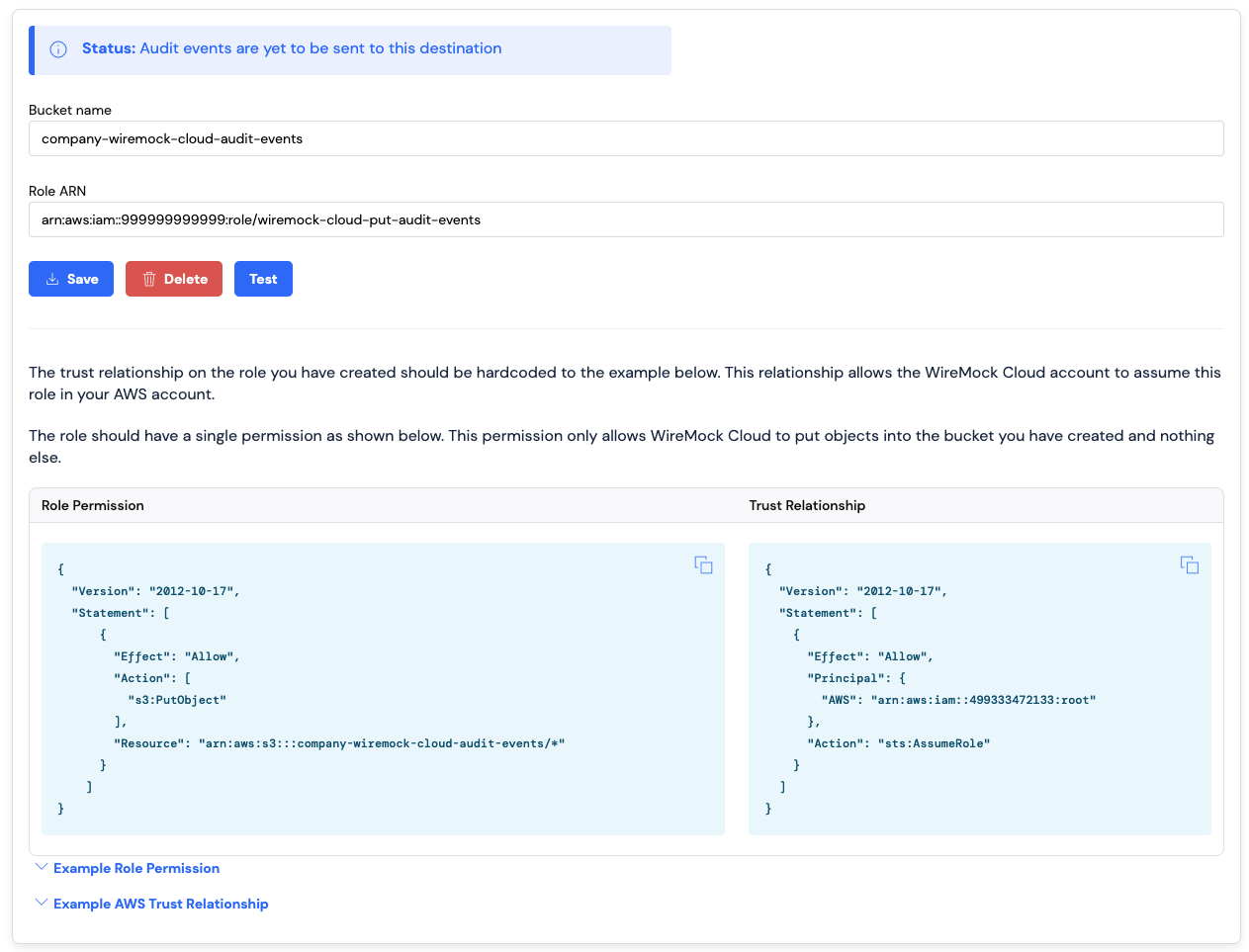Click the "Role ARN" label
Viewport: 1249px width, 952px height.
57,191
